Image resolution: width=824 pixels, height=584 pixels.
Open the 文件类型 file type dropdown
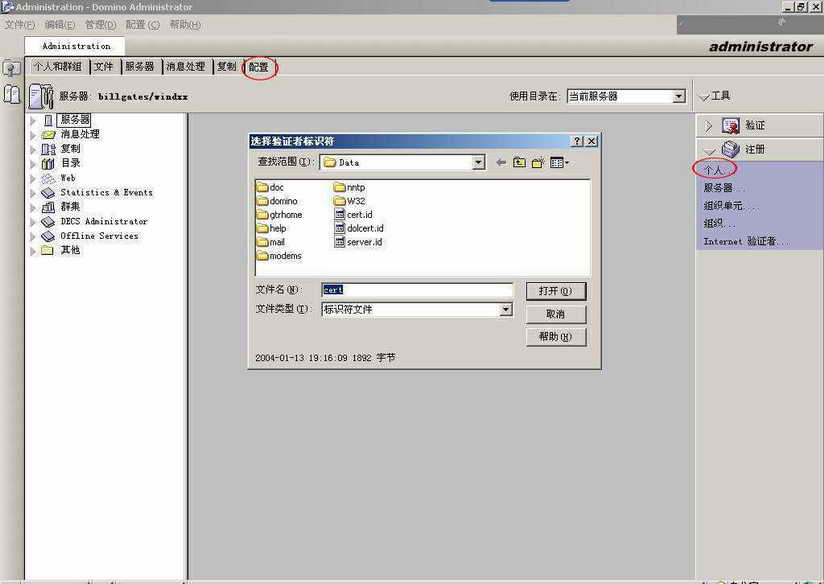(506, 310)
